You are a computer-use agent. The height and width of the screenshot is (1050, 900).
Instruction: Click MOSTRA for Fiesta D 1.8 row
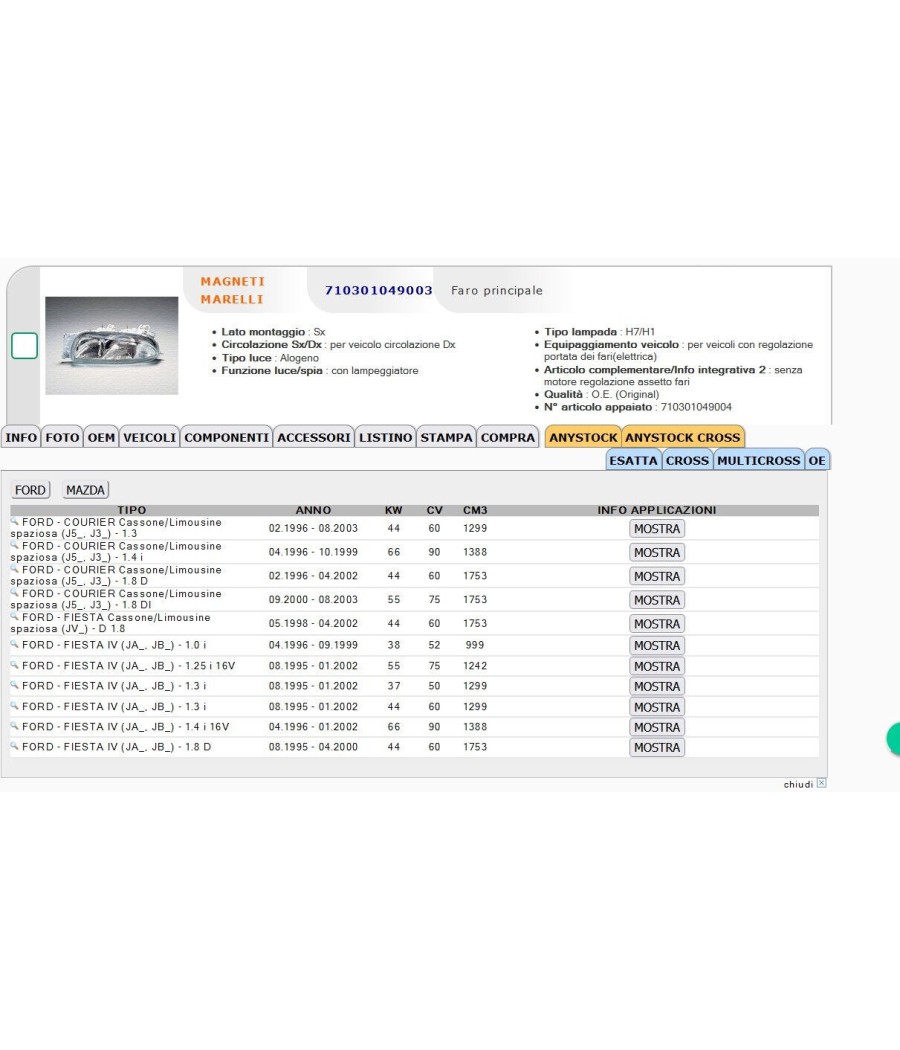[657, 624]
